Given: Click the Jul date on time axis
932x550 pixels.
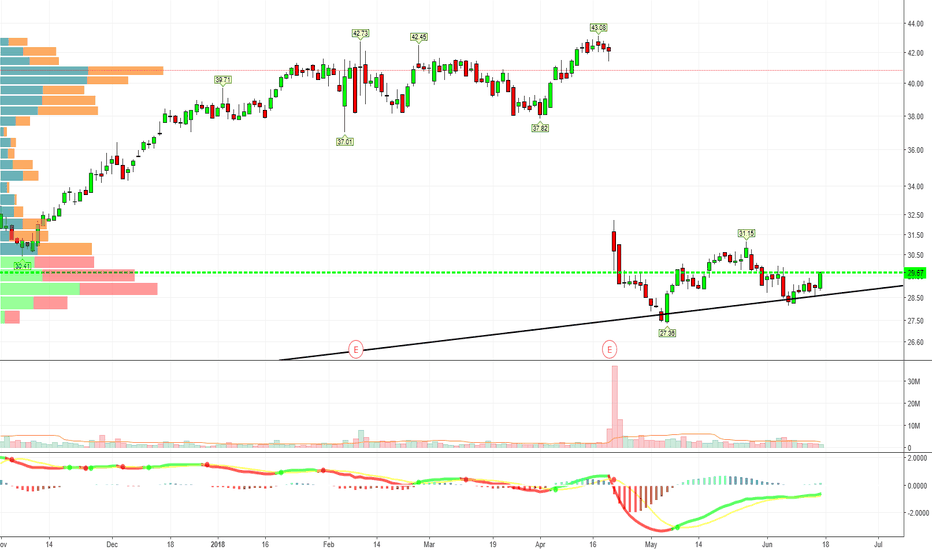Looking at the screenshot, I should [878, 544].
